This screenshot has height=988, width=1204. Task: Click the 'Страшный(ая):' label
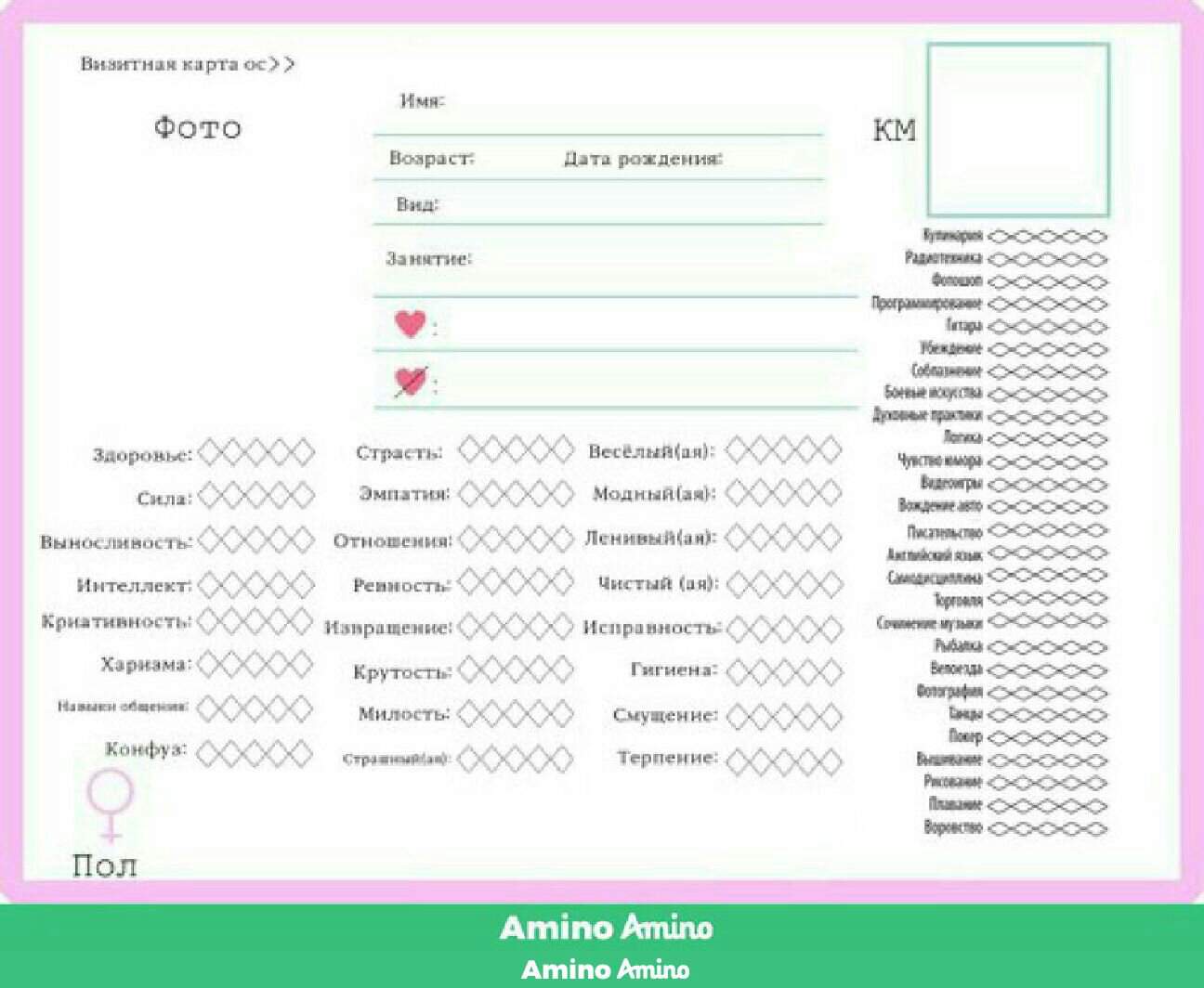tap(397, 759)
